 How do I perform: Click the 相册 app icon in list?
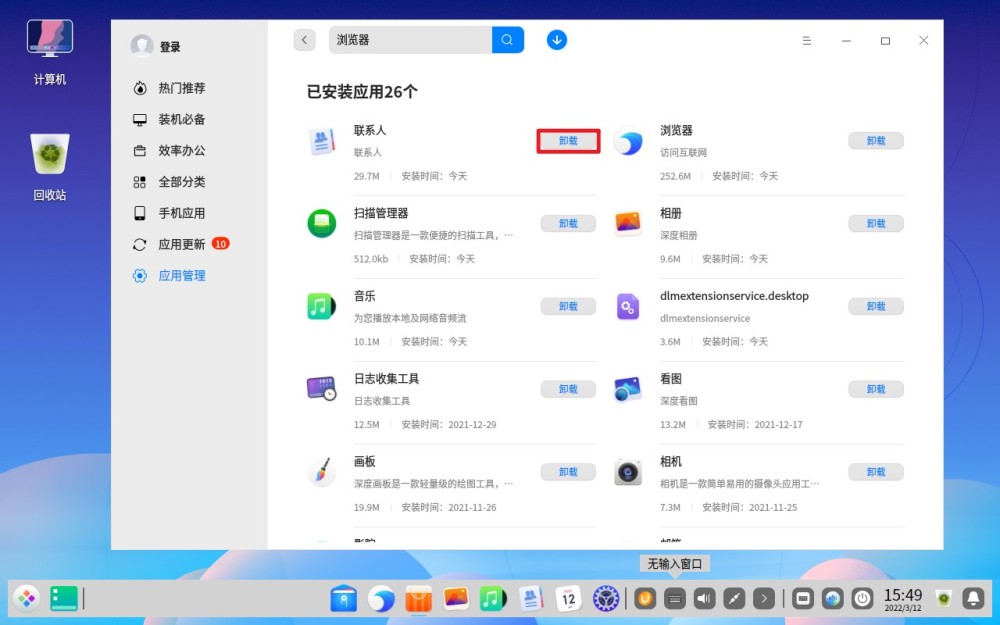(628, 223)
